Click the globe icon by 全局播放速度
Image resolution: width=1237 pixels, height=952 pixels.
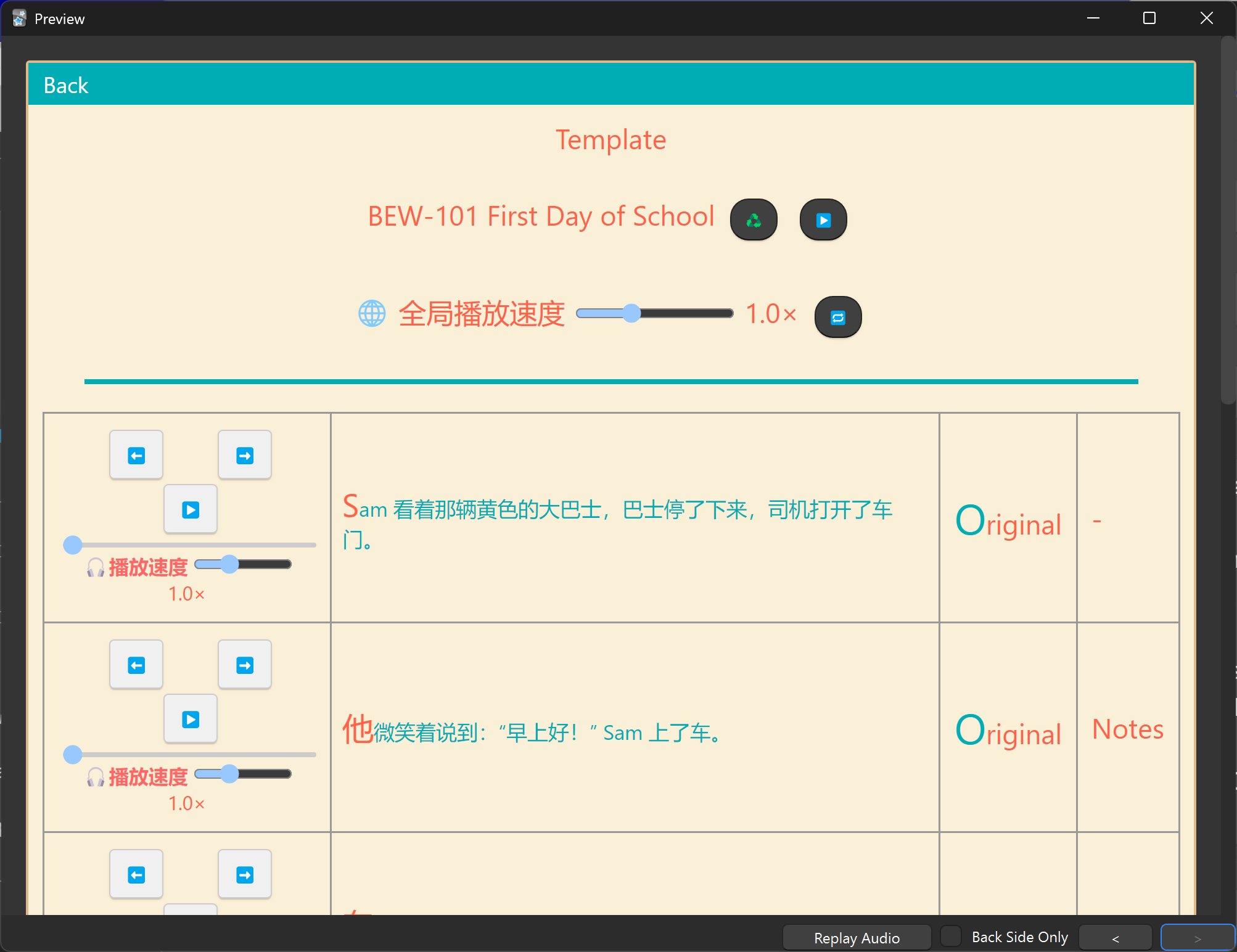[x=372, y=313]
